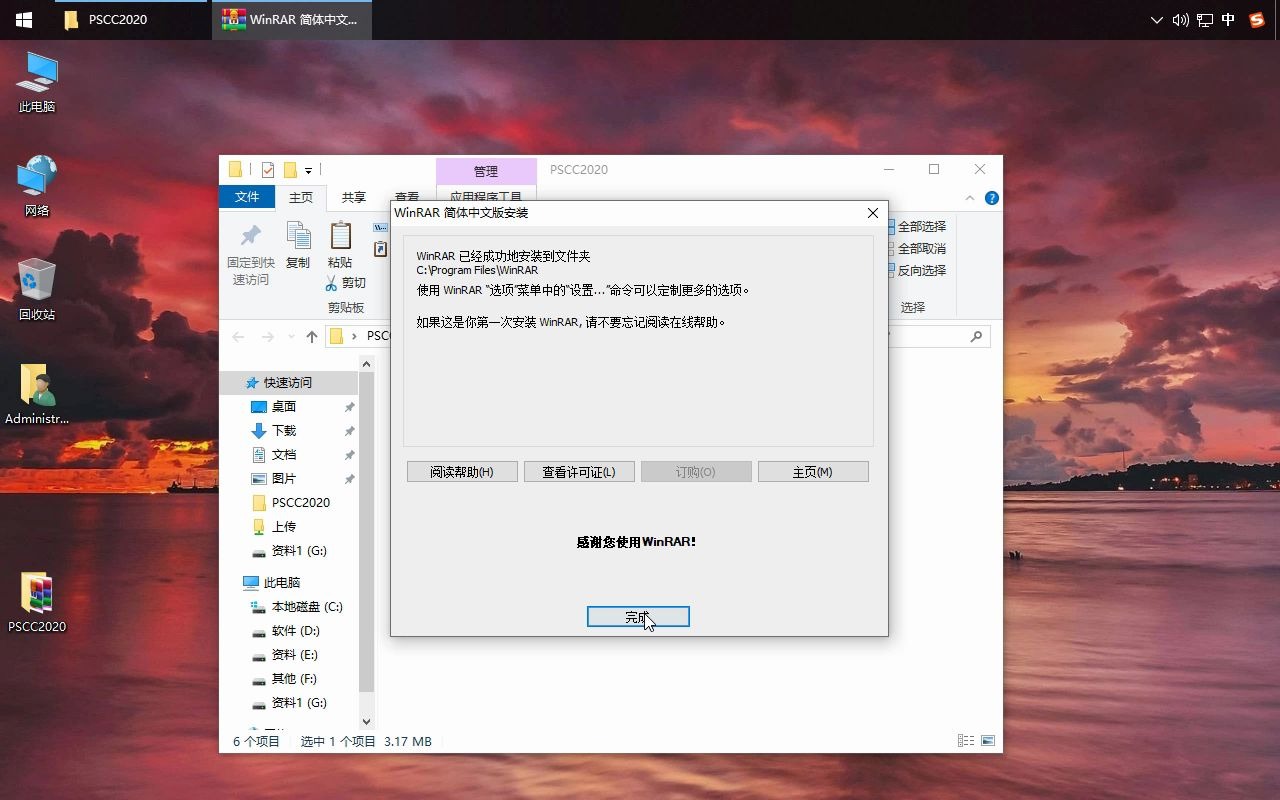The image size is (1280, 800).
Task: Open the volume tray icon
Action: [x=1181, y=20]
